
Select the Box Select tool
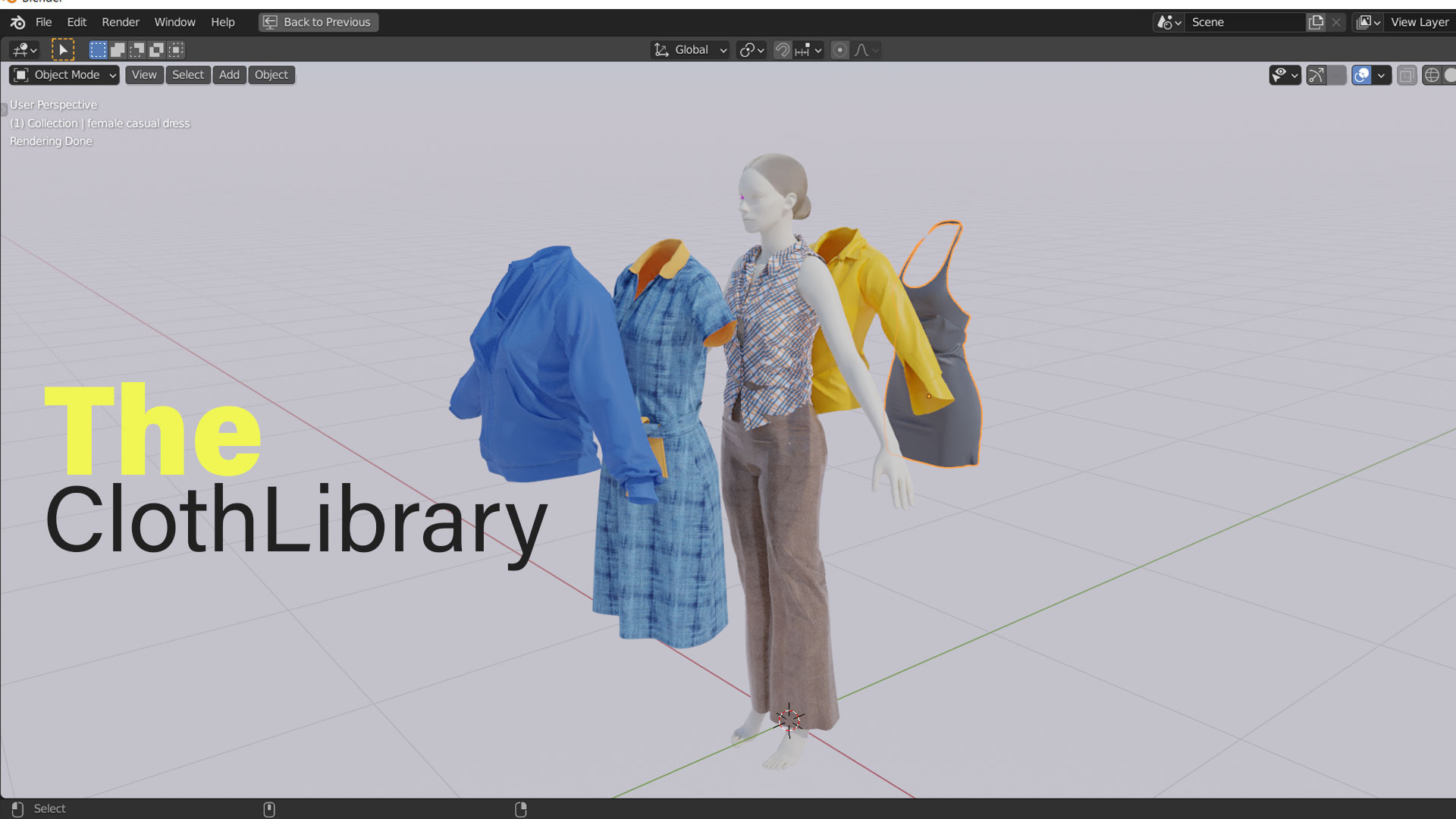pyautogui.click(x=98, y=49)
